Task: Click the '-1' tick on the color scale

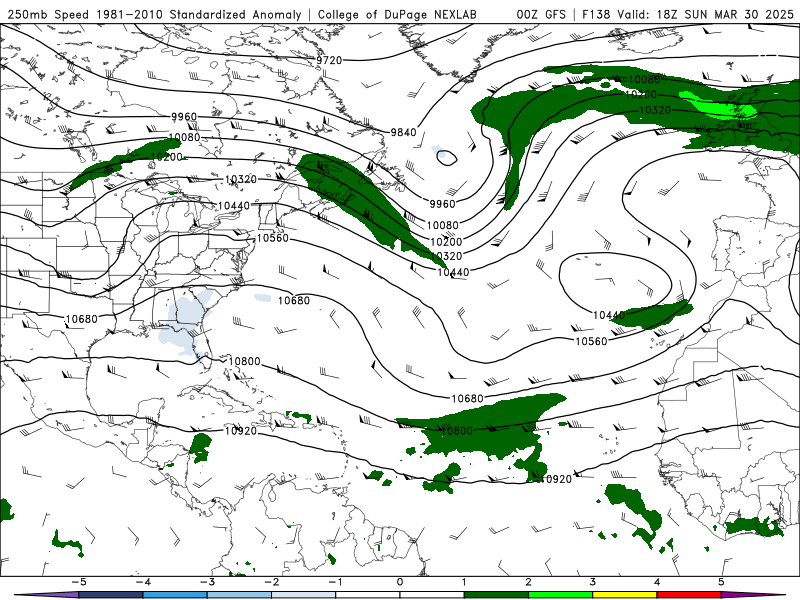Action: coord(335,582)
